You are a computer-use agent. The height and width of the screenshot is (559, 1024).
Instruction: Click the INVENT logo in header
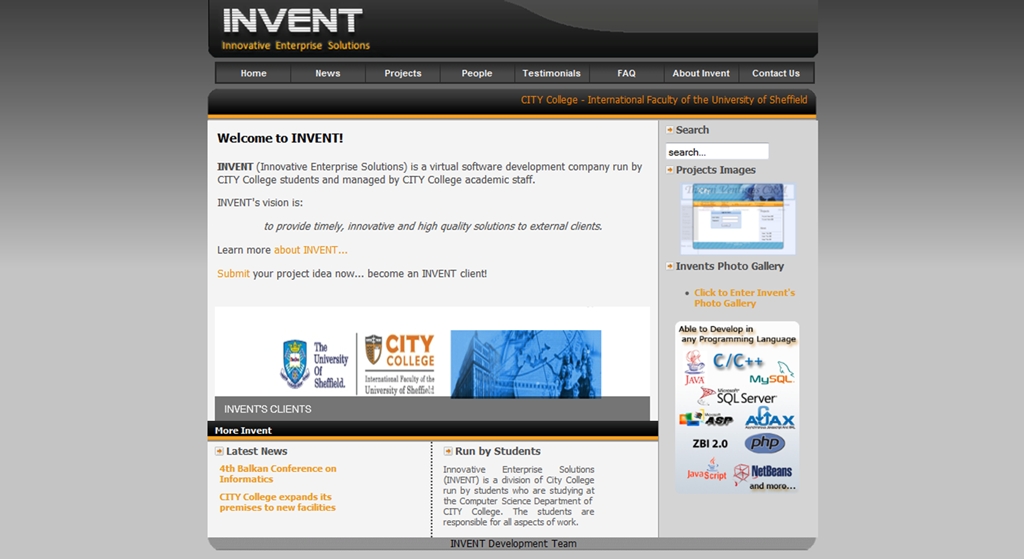point(292,21)
